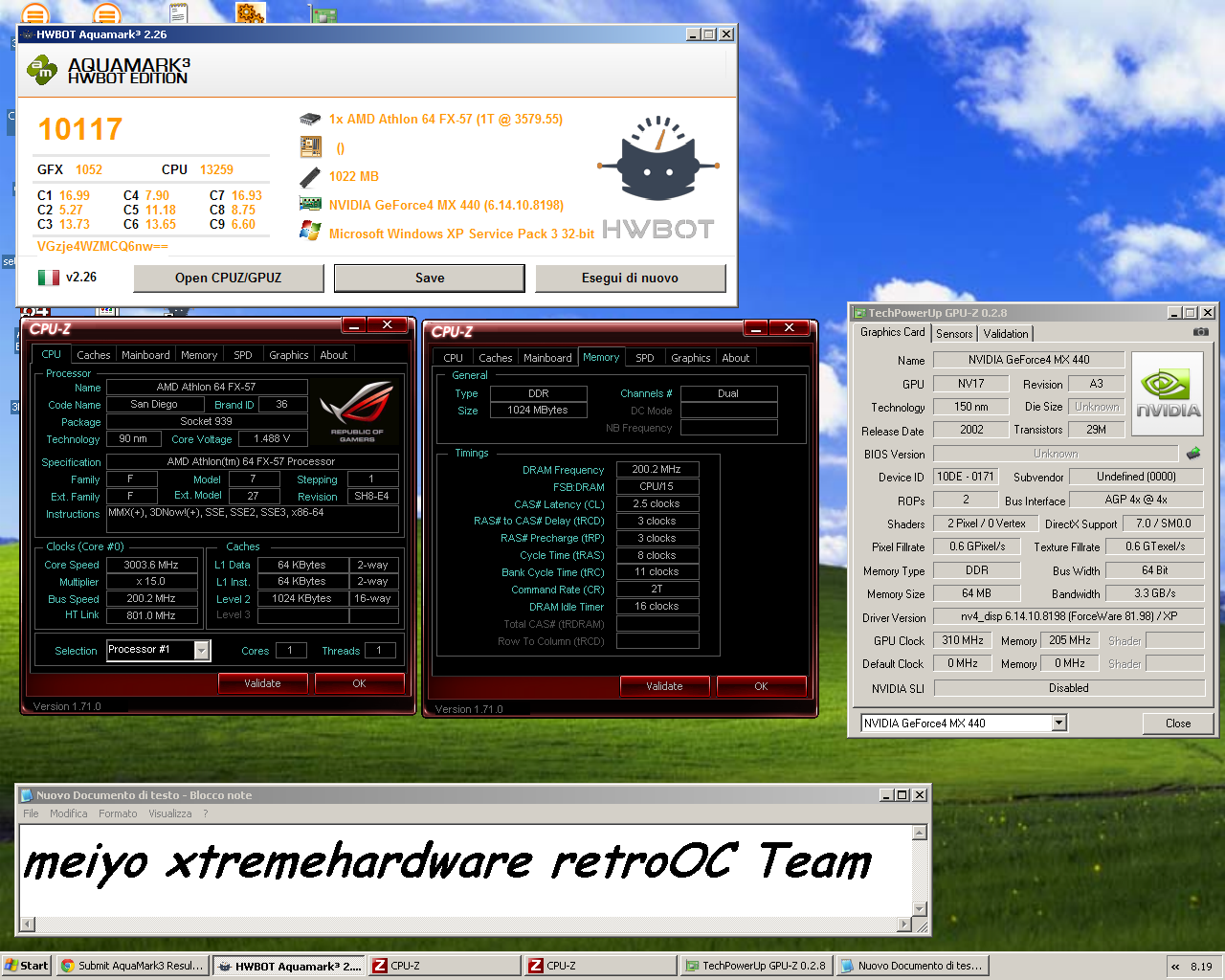The height and width of the screenshot is (980, 1225).
Task: Open the About tab in left CPU-Z window
Action: 334,355
